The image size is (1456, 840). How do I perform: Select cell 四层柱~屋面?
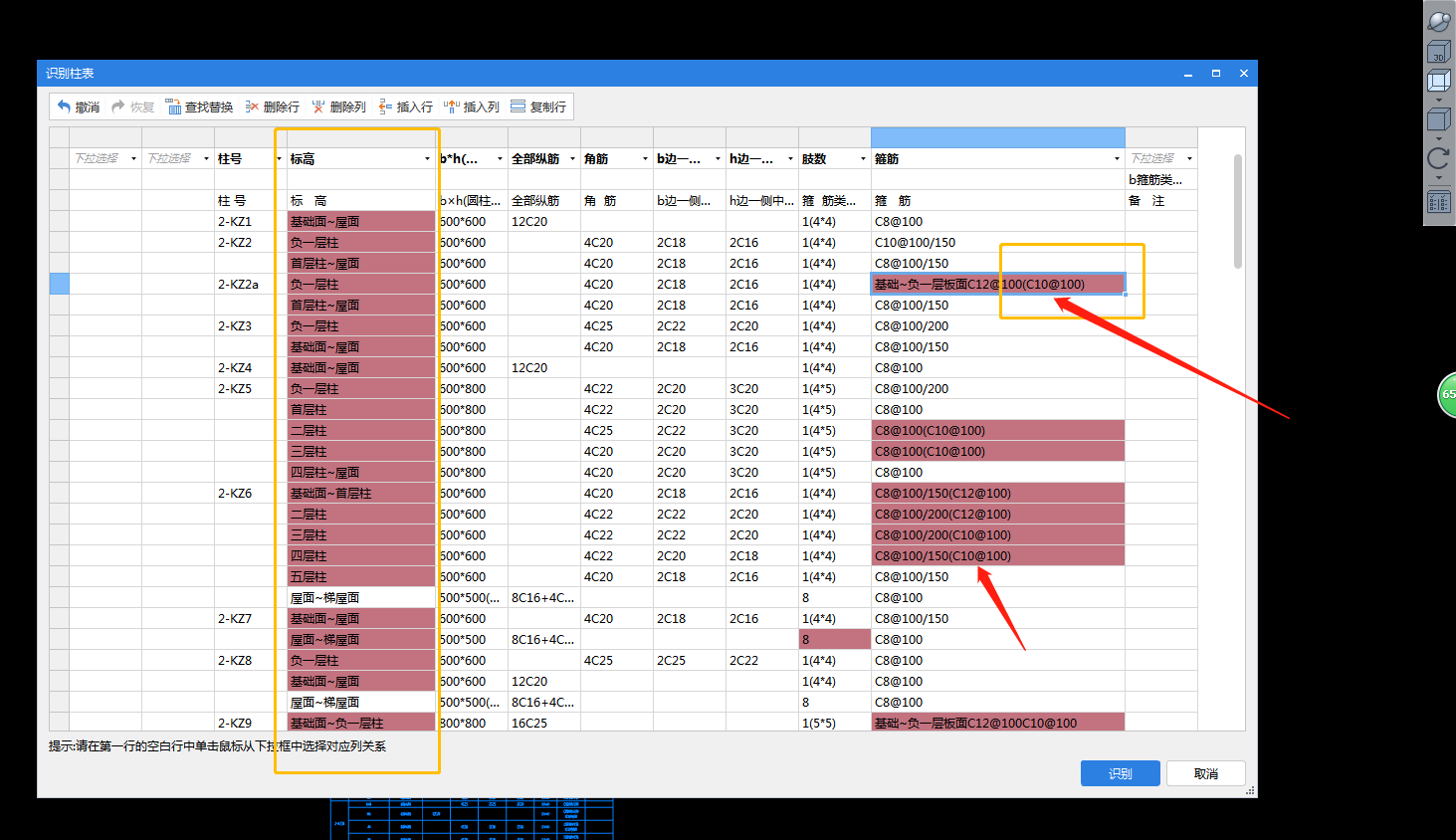coord(361,472)
